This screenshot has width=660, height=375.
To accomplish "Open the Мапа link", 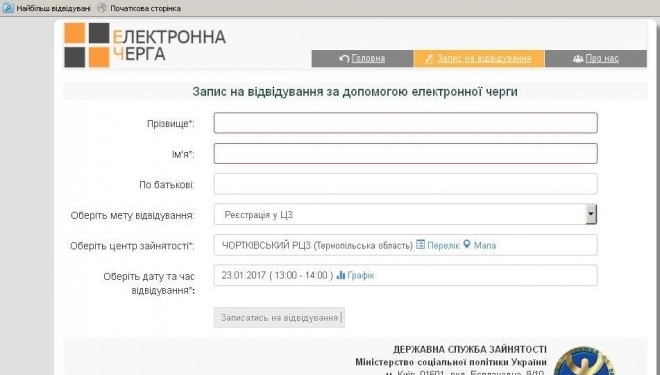I will (485, 245).
